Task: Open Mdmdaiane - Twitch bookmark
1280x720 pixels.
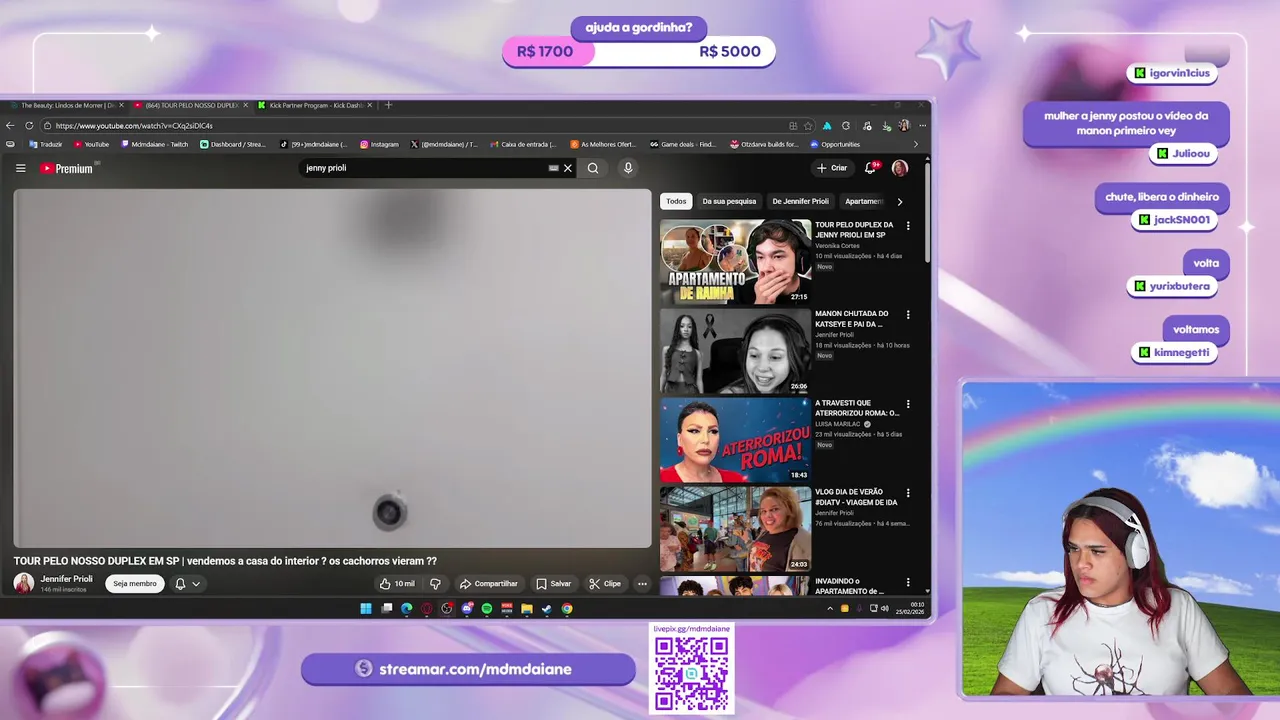Action: [x=153, y=144]
